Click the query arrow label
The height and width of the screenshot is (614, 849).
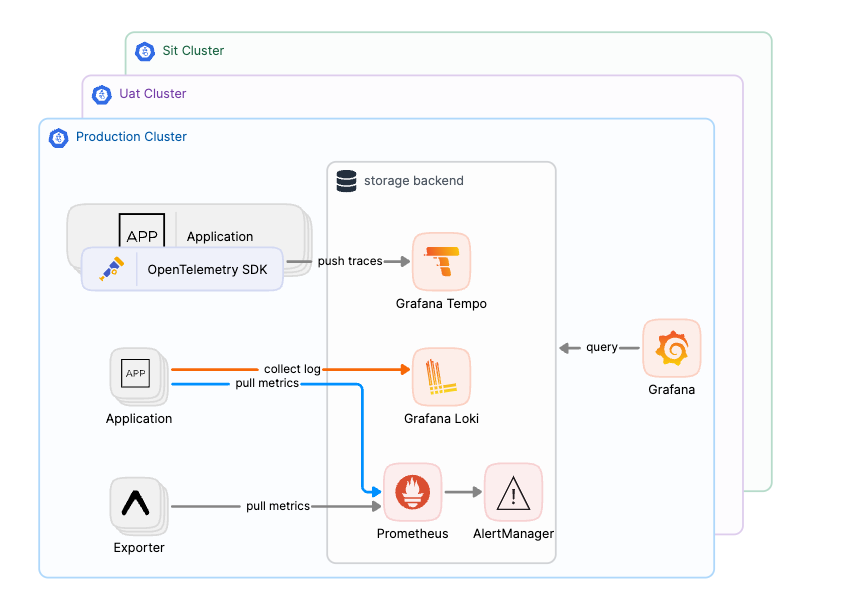click(602, 347)
